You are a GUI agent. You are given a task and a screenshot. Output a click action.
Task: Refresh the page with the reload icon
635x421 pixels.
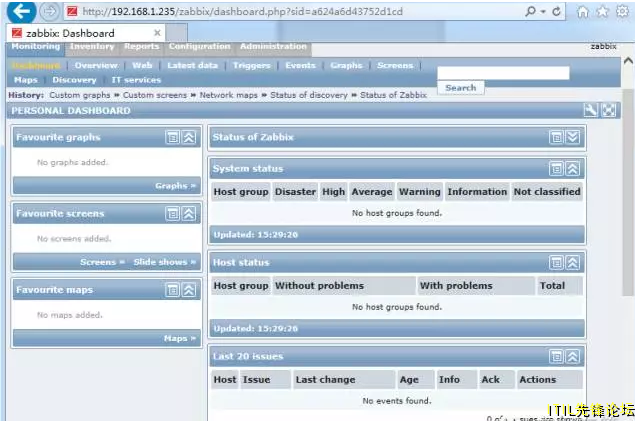[x=556, y=11]
